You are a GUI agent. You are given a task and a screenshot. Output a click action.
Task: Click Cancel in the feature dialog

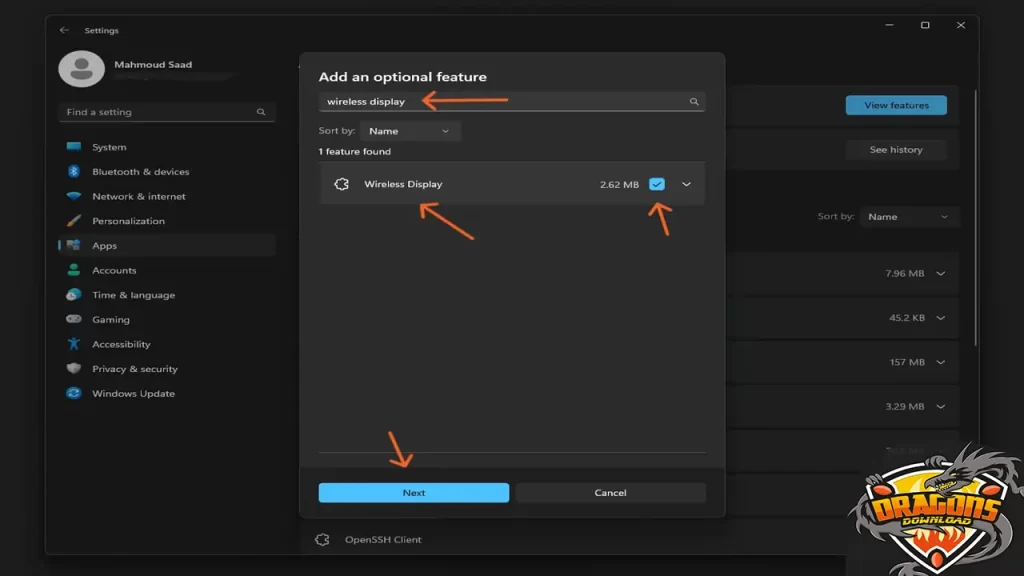click(x=610, y=493)
